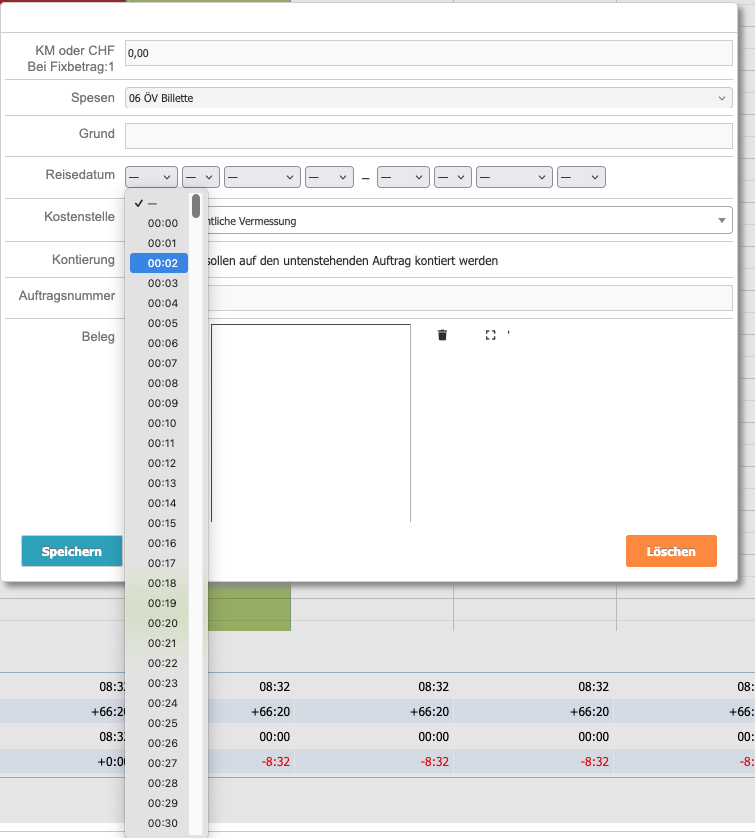The image size is (755, 838).
Task: Open the last dropdown in Reisedatum row
Action: [x=581, y=177]
